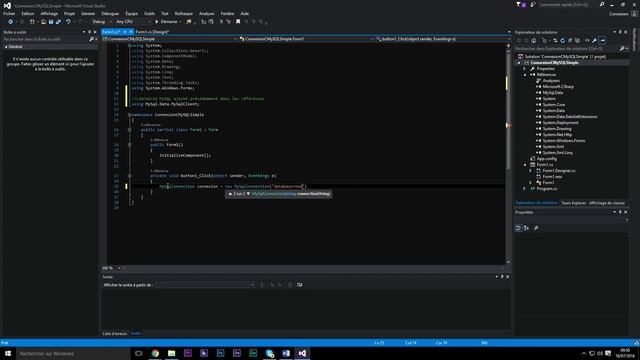Toggle word wrap icon in Output panel
640x360 pixels.
click(300, 285)
